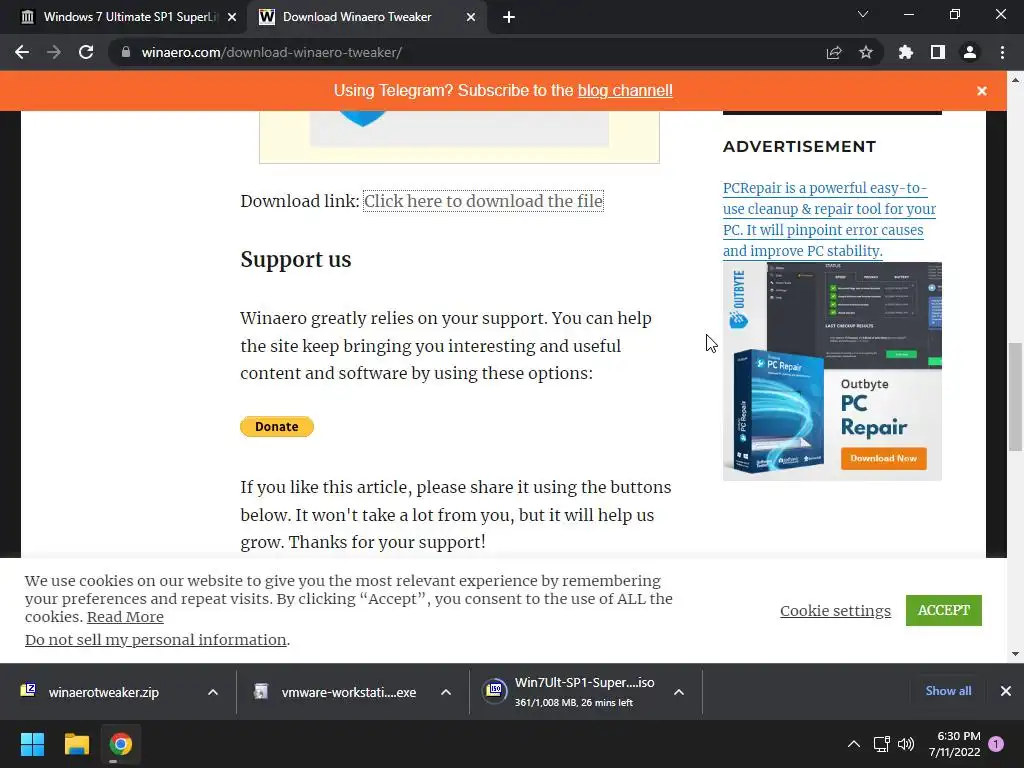Share this page icon in address bar
Viewport: 1024px width, 768px height.
tap(834, 52)
